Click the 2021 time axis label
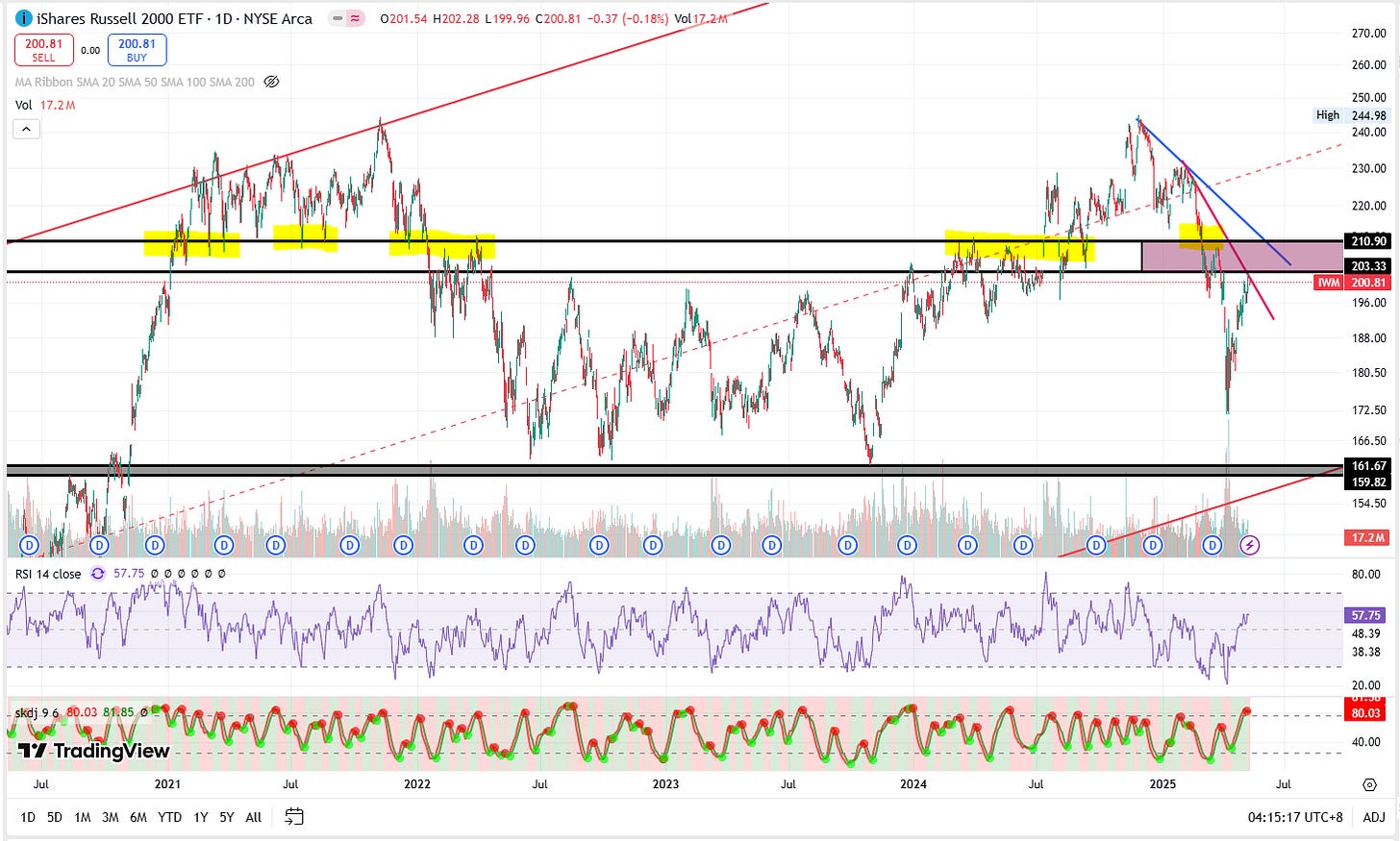1400x841 pixels. tap(167, 784)
